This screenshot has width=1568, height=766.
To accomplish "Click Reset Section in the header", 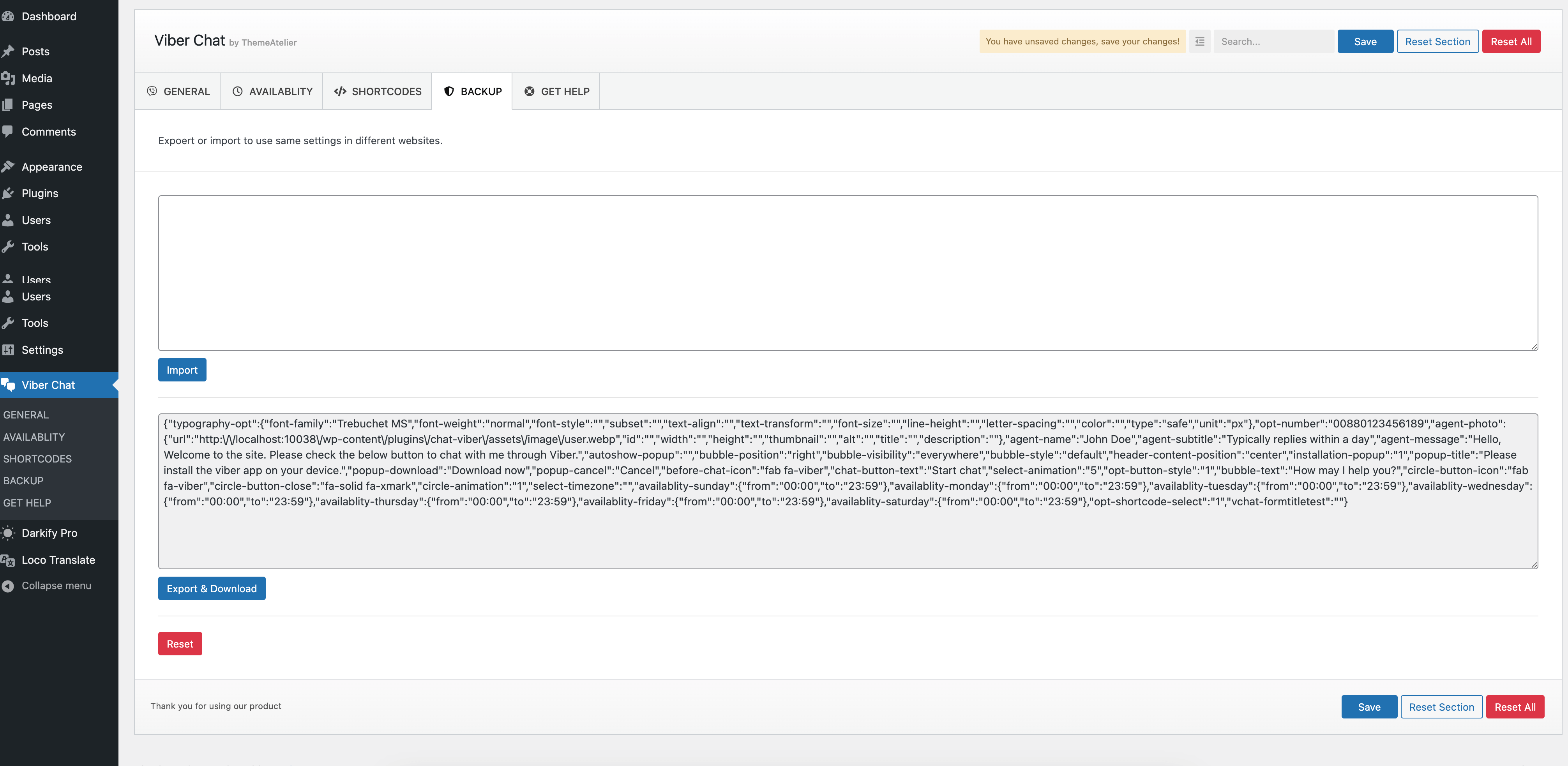I will tap(1438, 41).
